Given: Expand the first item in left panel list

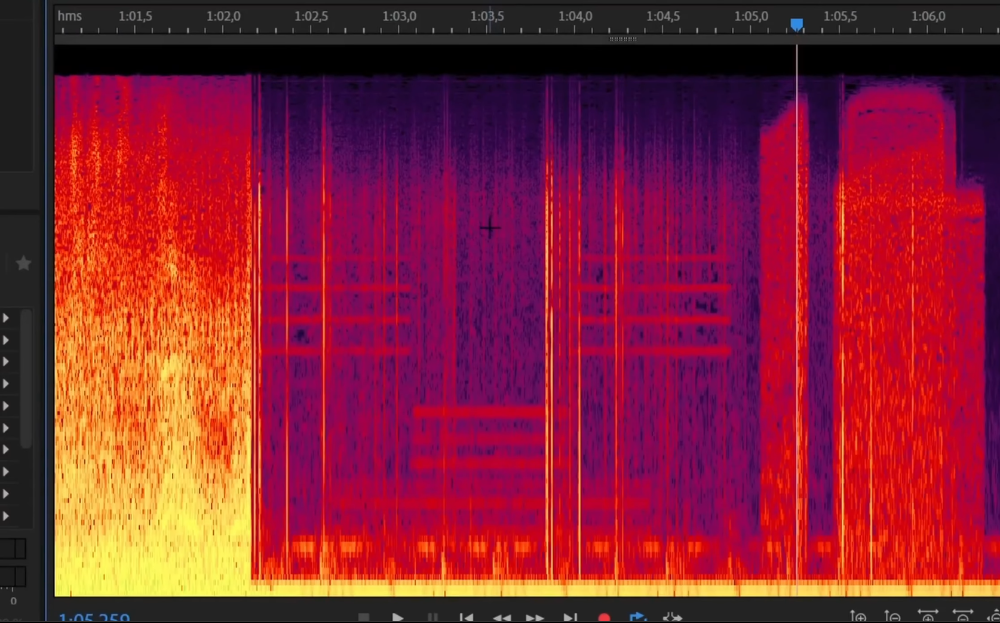Looking at the screenshot, I should [x=6, y=318].
